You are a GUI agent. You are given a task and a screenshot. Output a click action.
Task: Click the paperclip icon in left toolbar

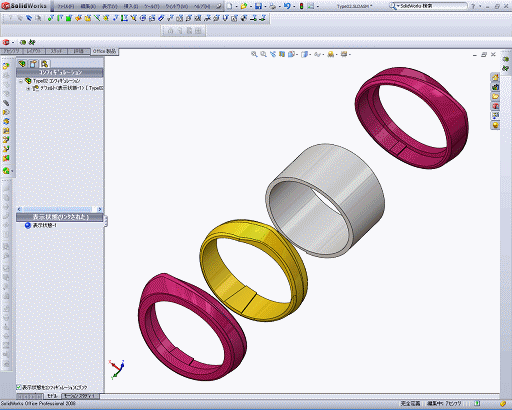click(6, 103)
